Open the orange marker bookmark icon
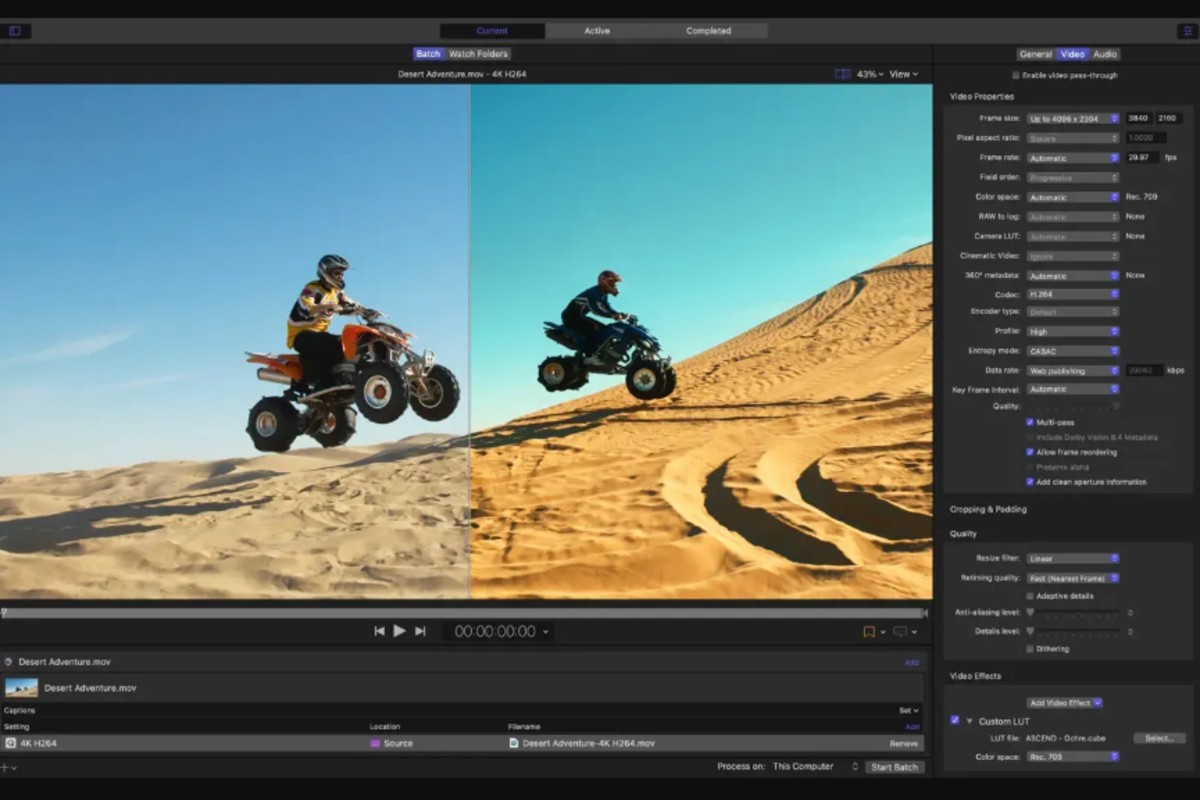The width and height of the screenshot is (1200, 800). tap(868, 632)
